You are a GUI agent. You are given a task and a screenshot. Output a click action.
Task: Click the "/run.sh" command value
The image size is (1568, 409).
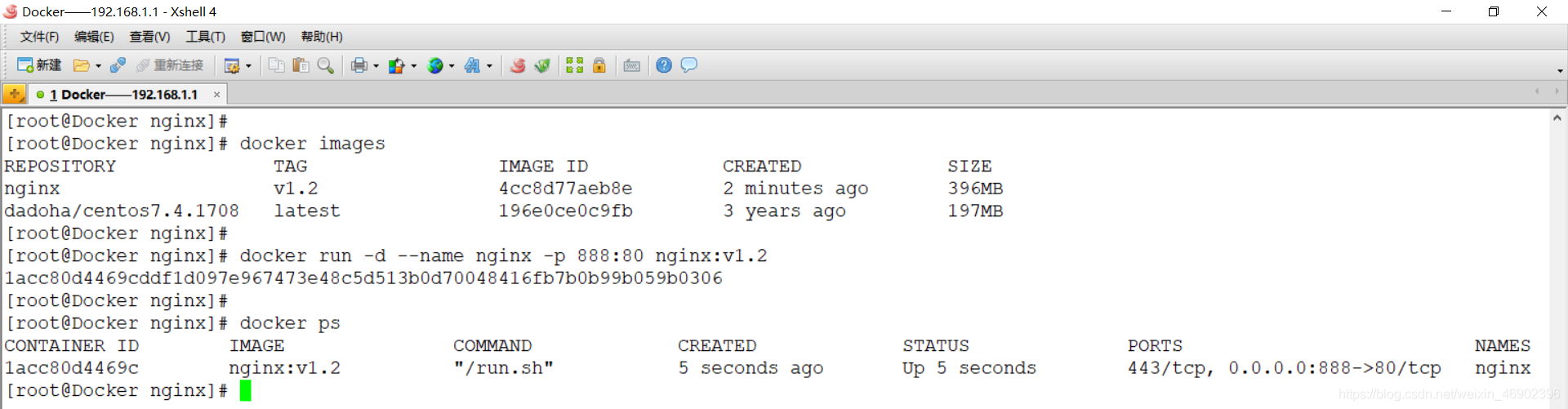click(x=503, y=368)
